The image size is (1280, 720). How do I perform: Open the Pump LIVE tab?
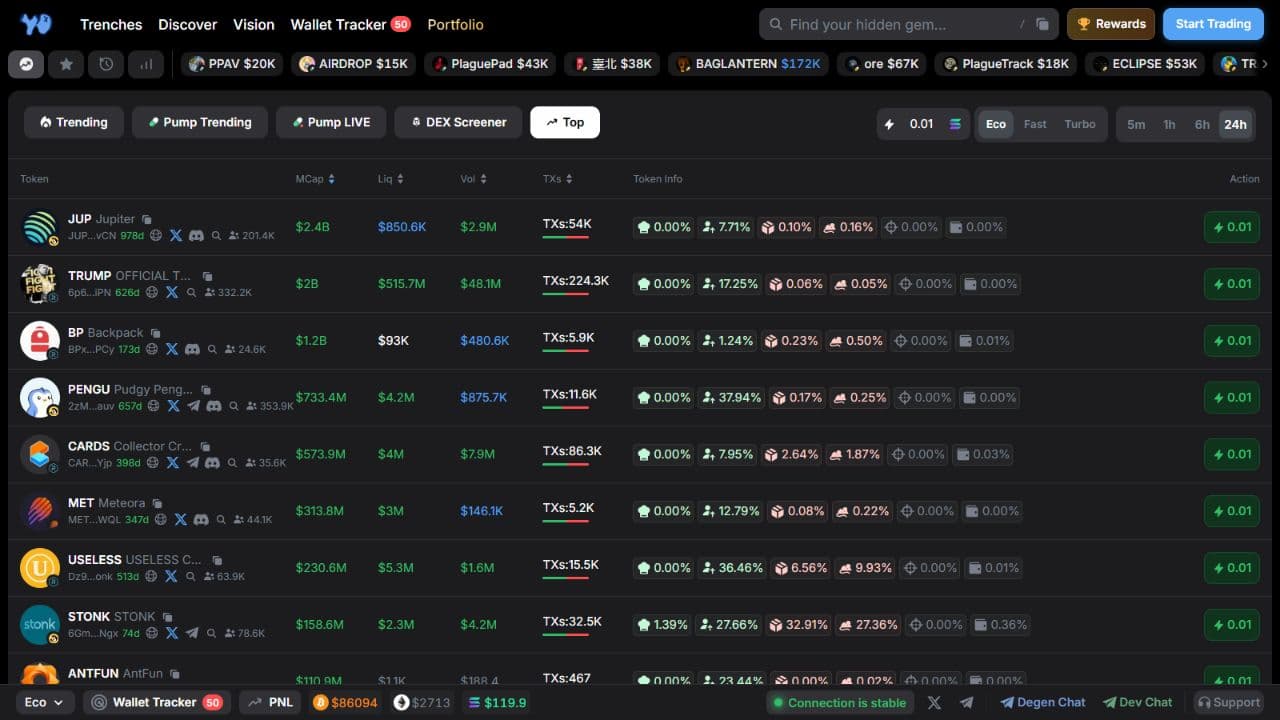(x=331, y=122)
